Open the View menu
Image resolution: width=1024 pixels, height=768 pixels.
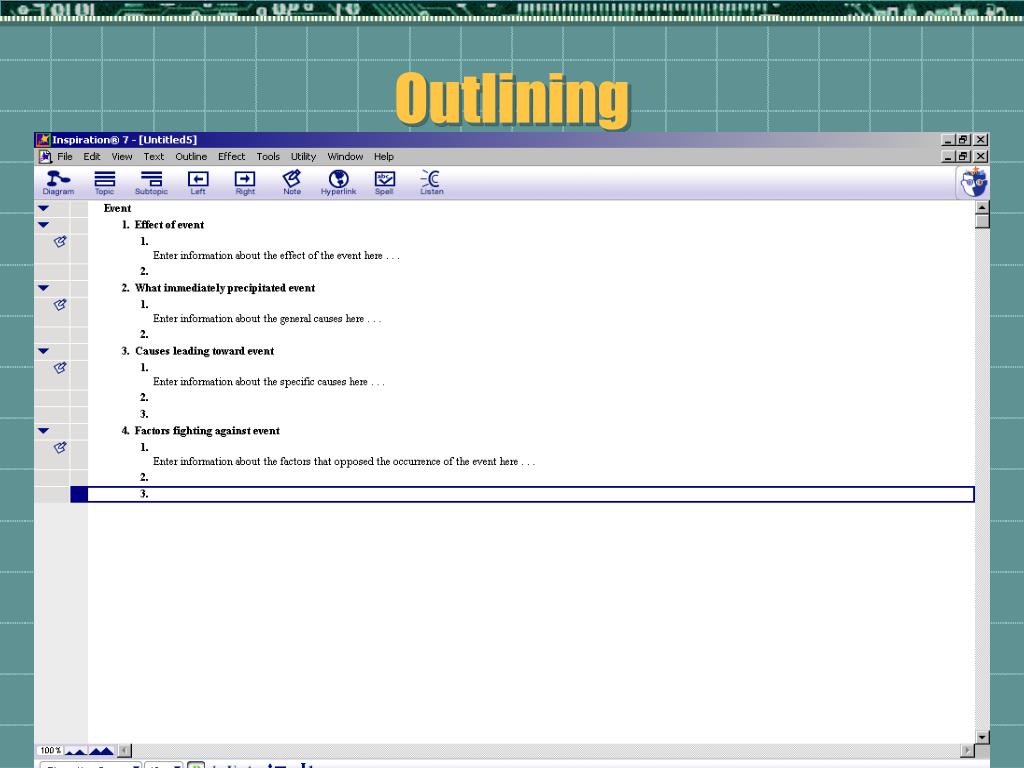[x=121, y=157]
